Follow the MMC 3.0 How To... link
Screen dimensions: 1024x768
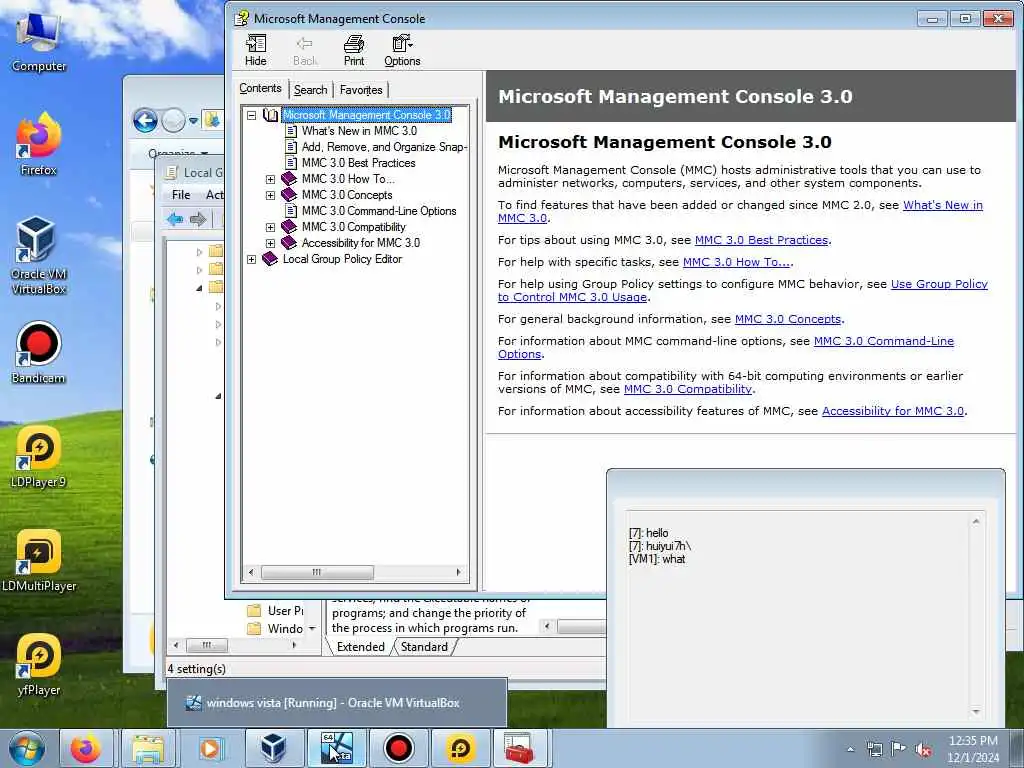(x=737, y=262)
